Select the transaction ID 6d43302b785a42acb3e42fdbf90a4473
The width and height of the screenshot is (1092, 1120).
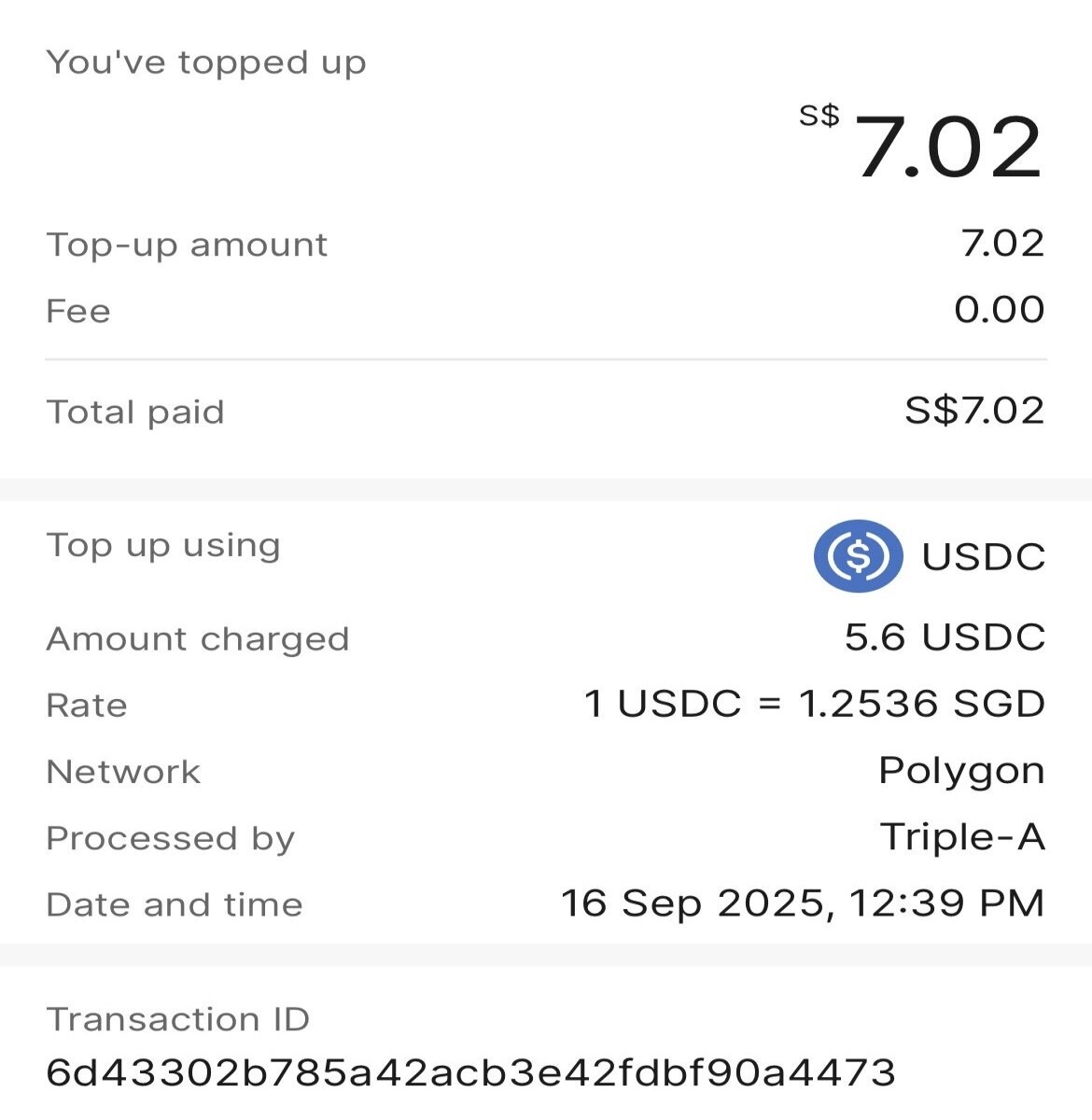click(471, 1072)
